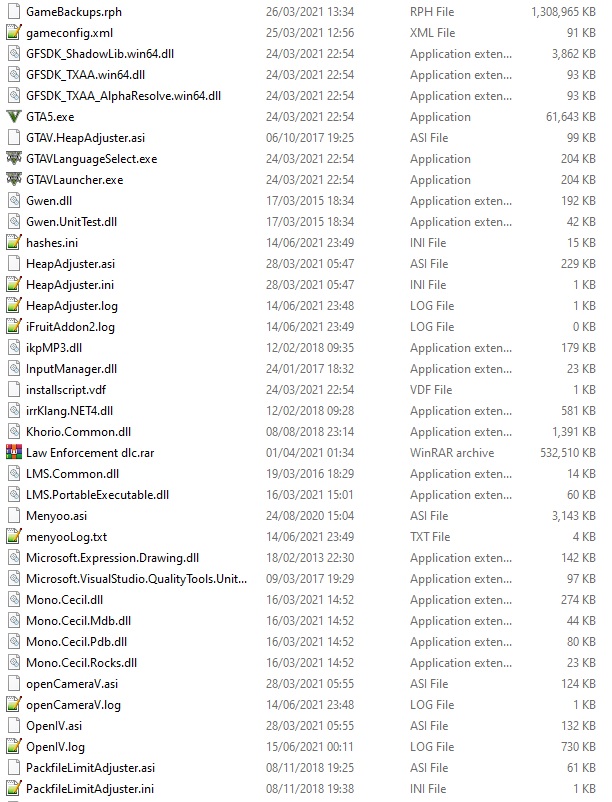The height and width of the screenshot is (802, 612).
Task: Click the 3,143 KB size of Menyoo.asi
Action: 574,516
